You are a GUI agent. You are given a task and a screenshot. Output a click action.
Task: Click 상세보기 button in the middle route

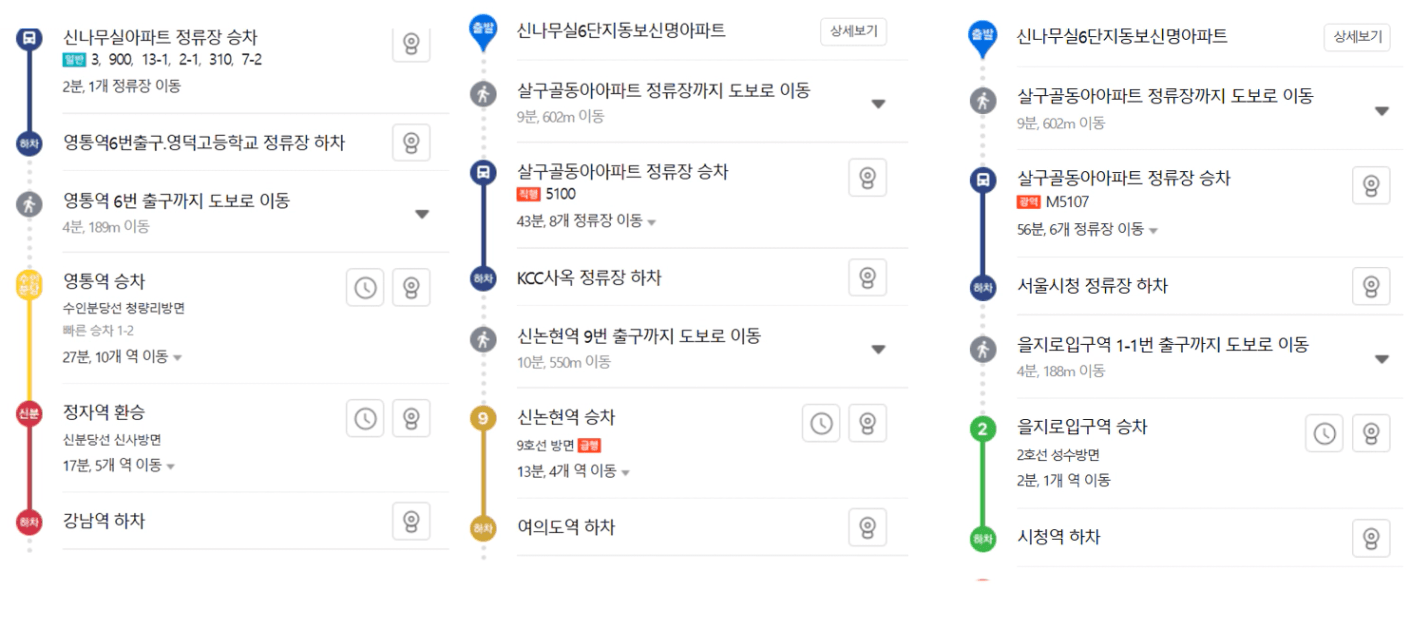point(853,31)
